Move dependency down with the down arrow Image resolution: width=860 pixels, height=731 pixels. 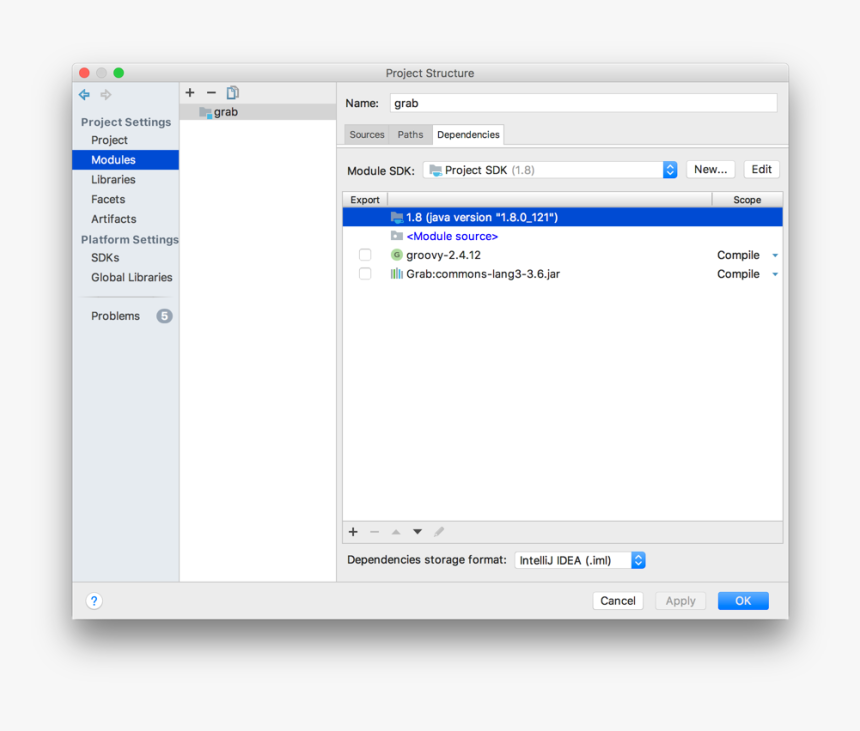(x=417, y=532)
